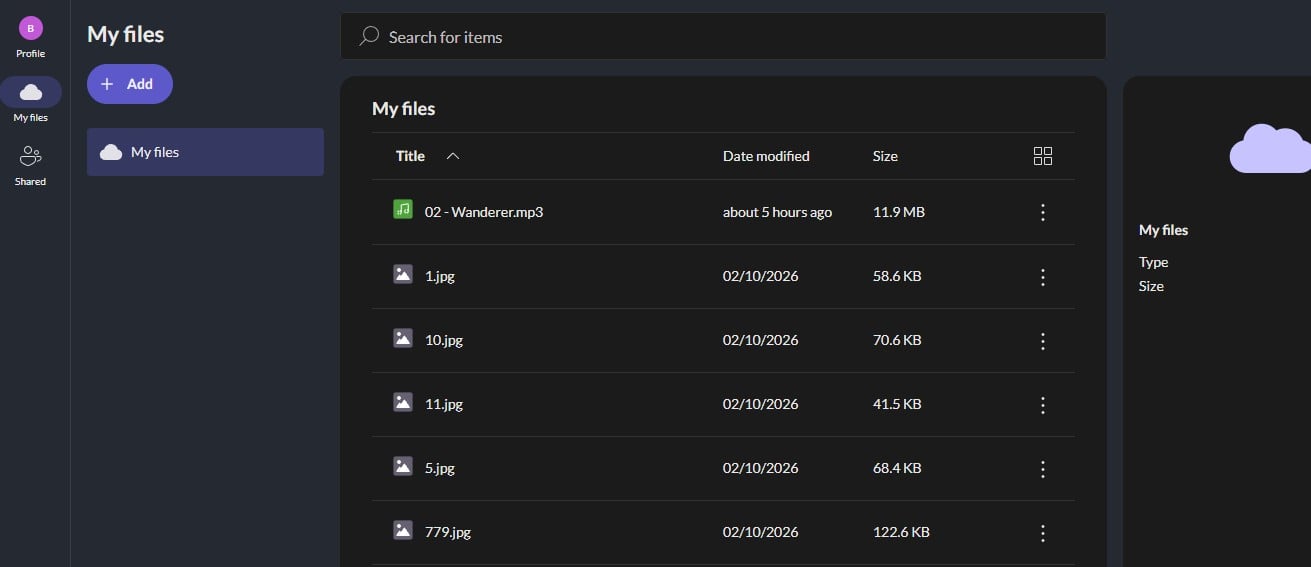The image size is (1311, 567).
Task: Focus the Search for items field
Action: [723, 36]
